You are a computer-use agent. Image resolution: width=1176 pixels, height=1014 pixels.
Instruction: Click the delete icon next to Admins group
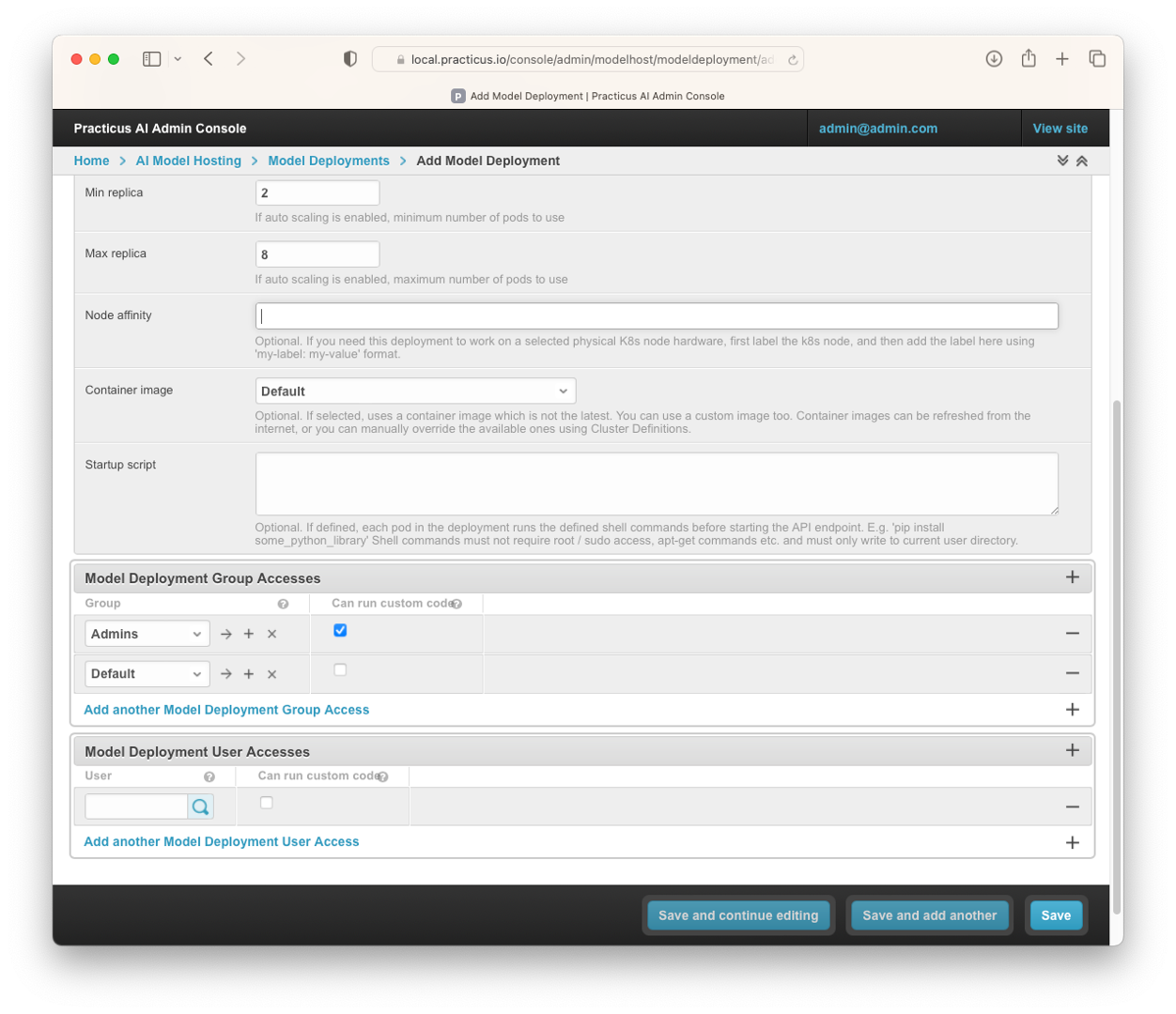[x=271, y=634]
